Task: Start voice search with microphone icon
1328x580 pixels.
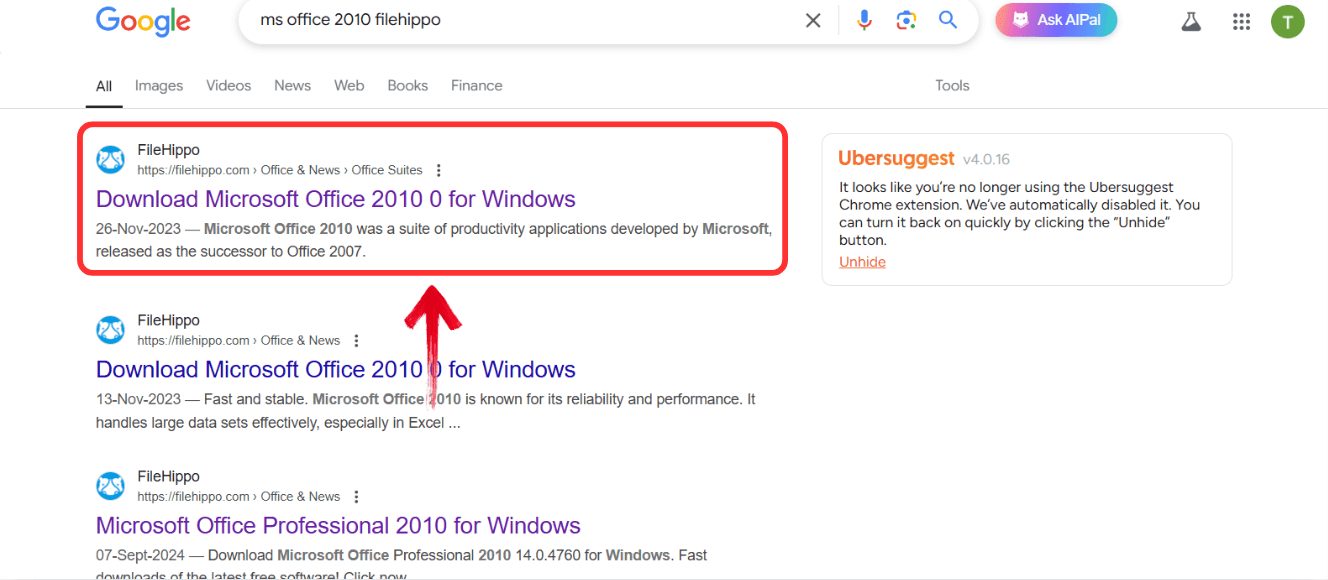Action: 864,21
